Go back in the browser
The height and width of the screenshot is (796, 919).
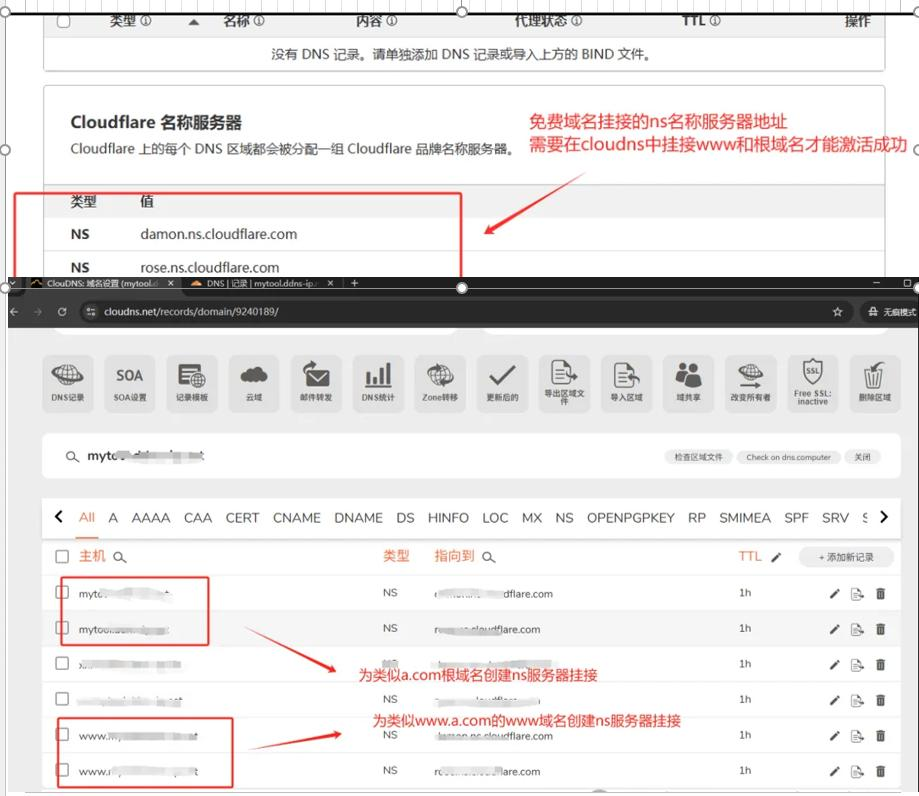[15, 312]
